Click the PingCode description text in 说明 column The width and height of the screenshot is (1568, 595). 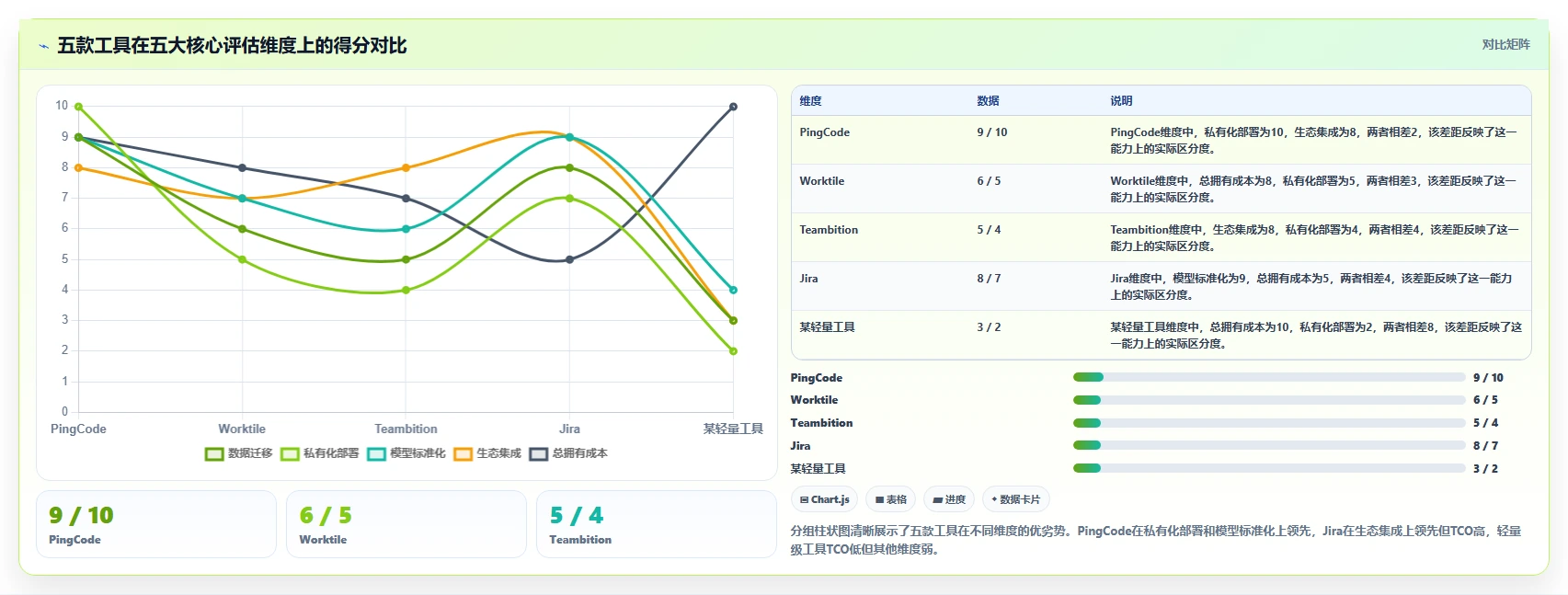(x=1313, y=140)
